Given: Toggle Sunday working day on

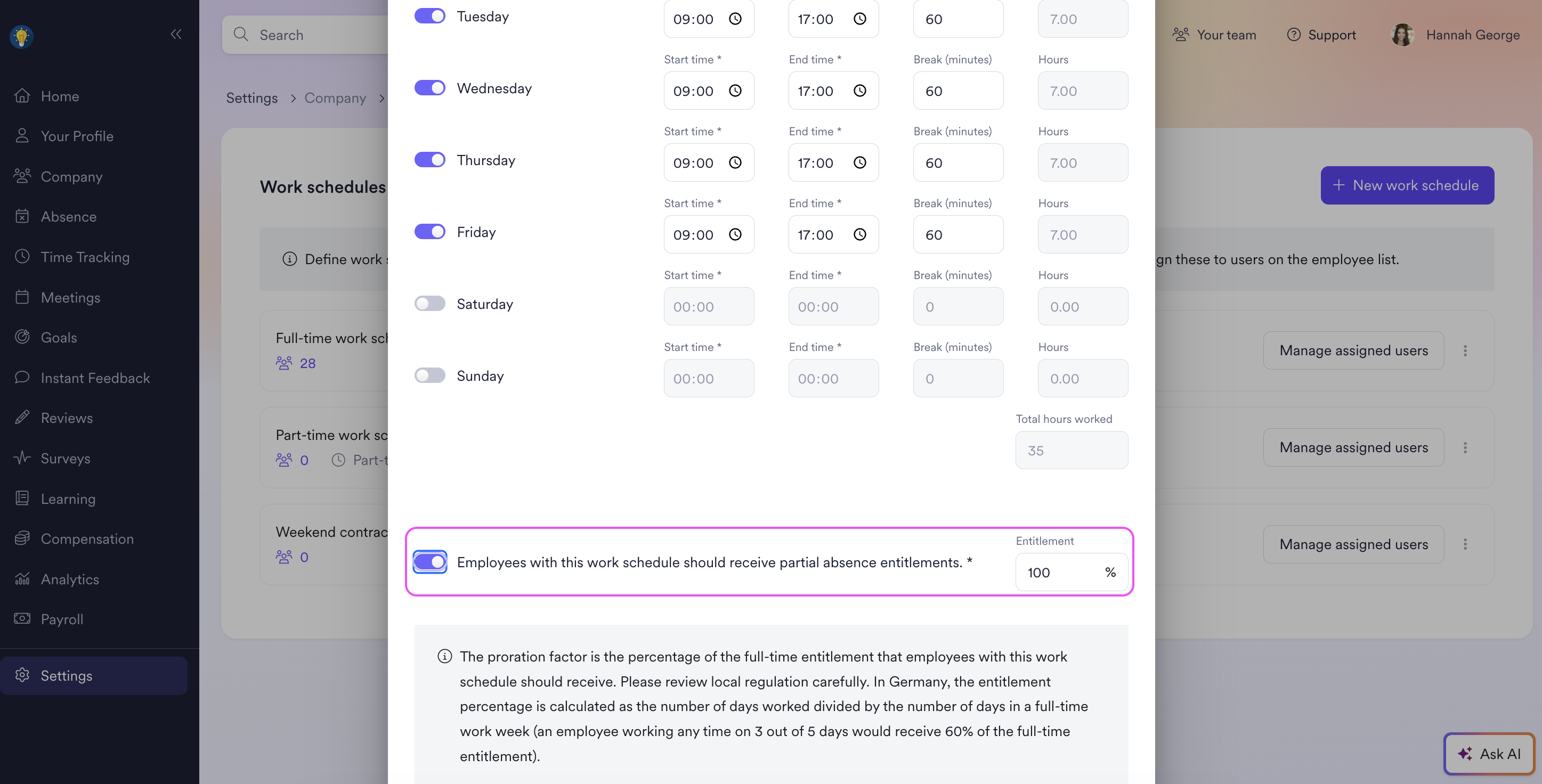Looking at the screenshot, I should pos(430,375).
